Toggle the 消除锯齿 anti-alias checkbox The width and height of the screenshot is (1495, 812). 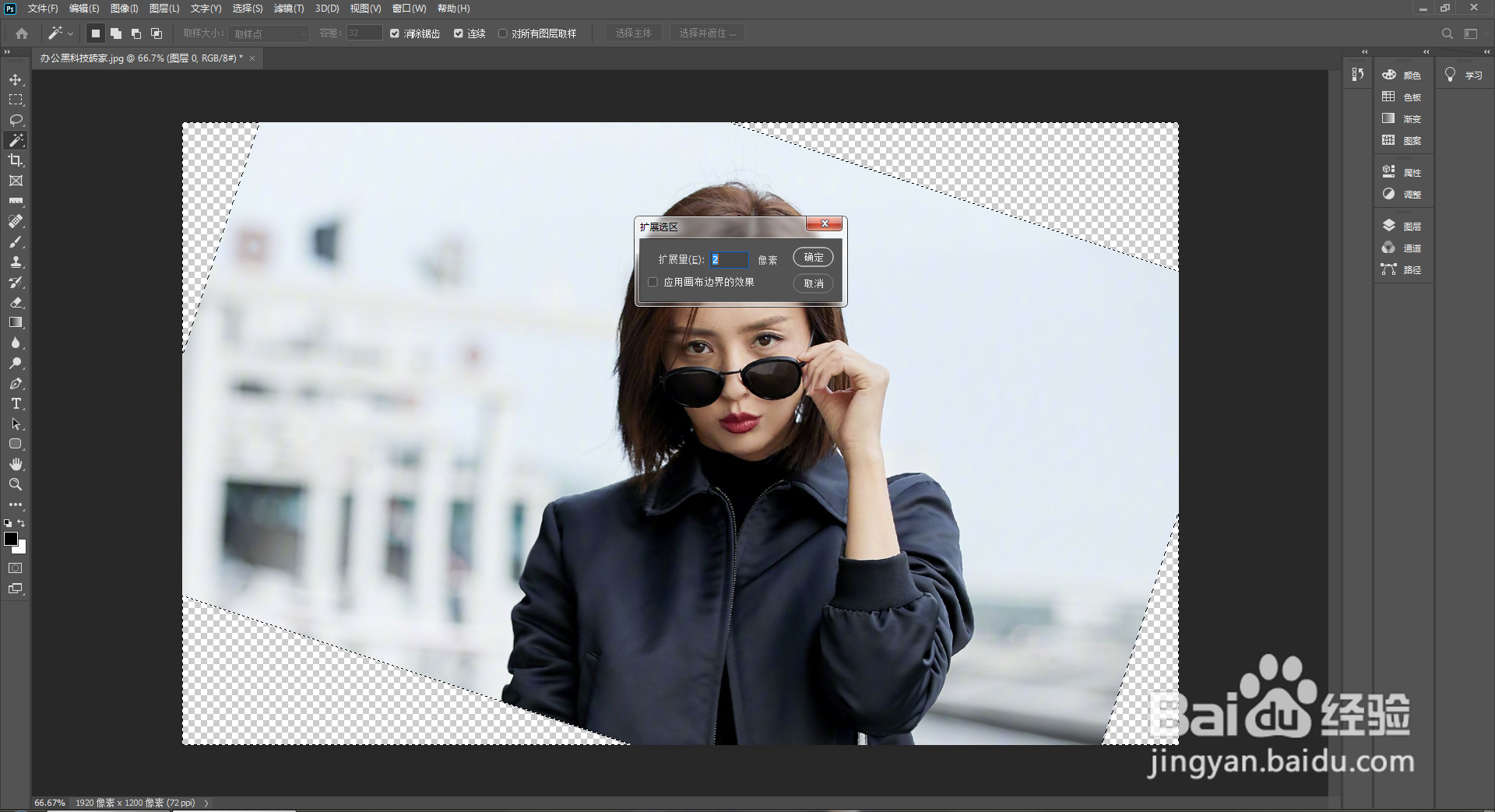pyautogui.click(x=395, y=33)
